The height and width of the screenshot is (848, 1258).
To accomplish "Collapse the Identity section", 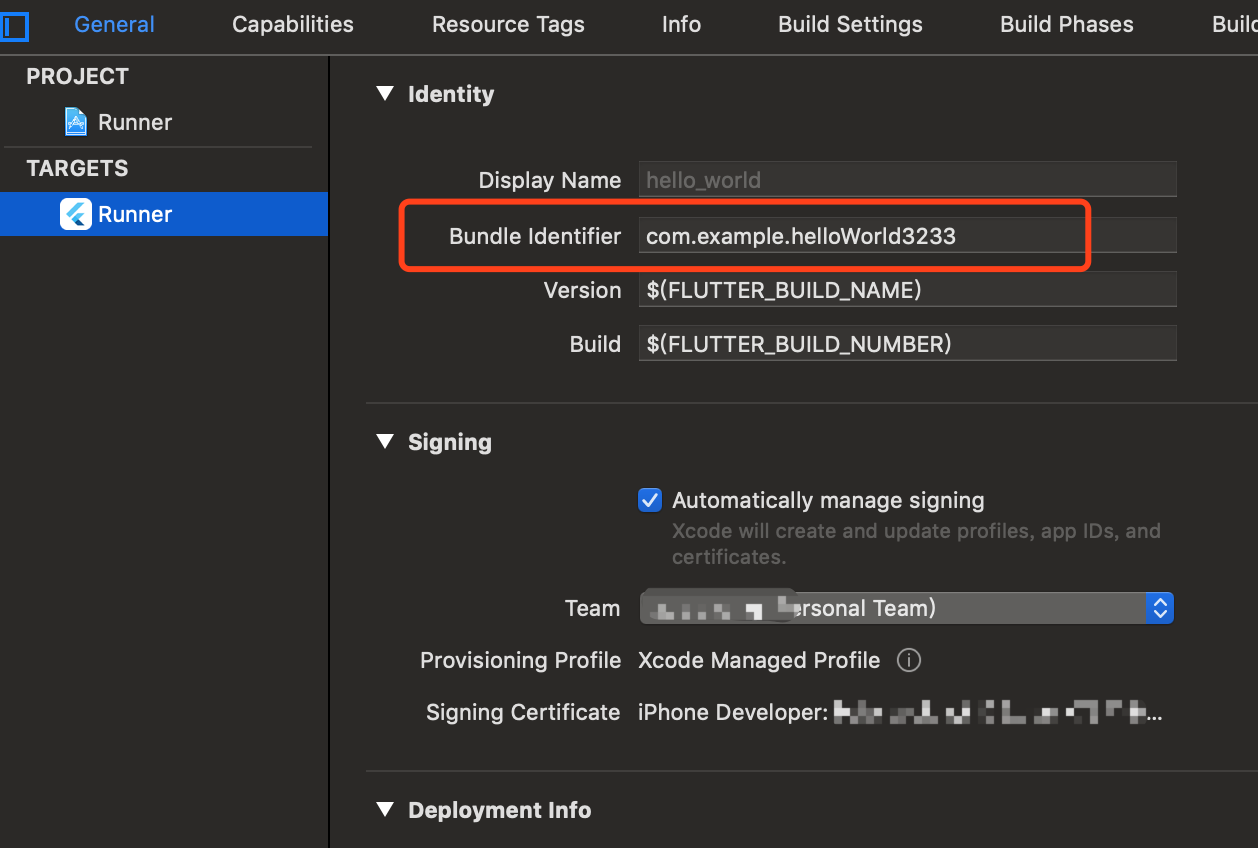I will (x=385, y=94).
